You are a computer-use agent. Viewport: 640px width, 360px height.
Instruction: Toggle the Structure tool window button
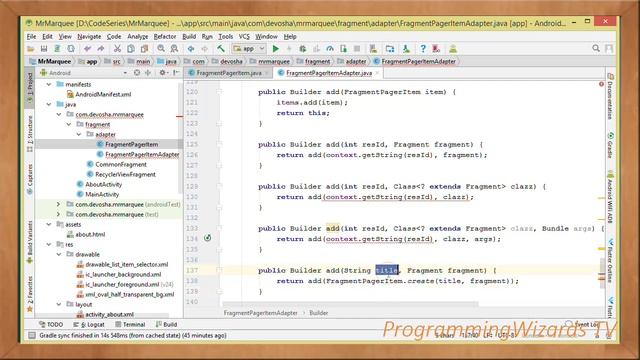[29, 133]
